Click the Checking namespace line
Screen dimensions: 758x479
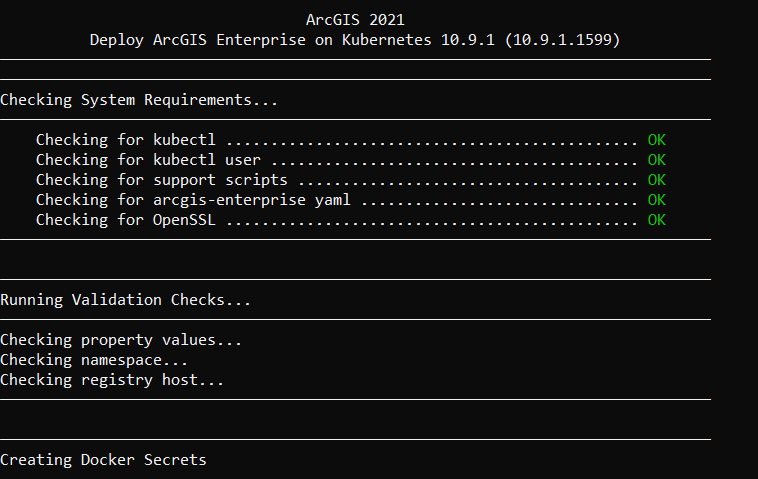94,360
